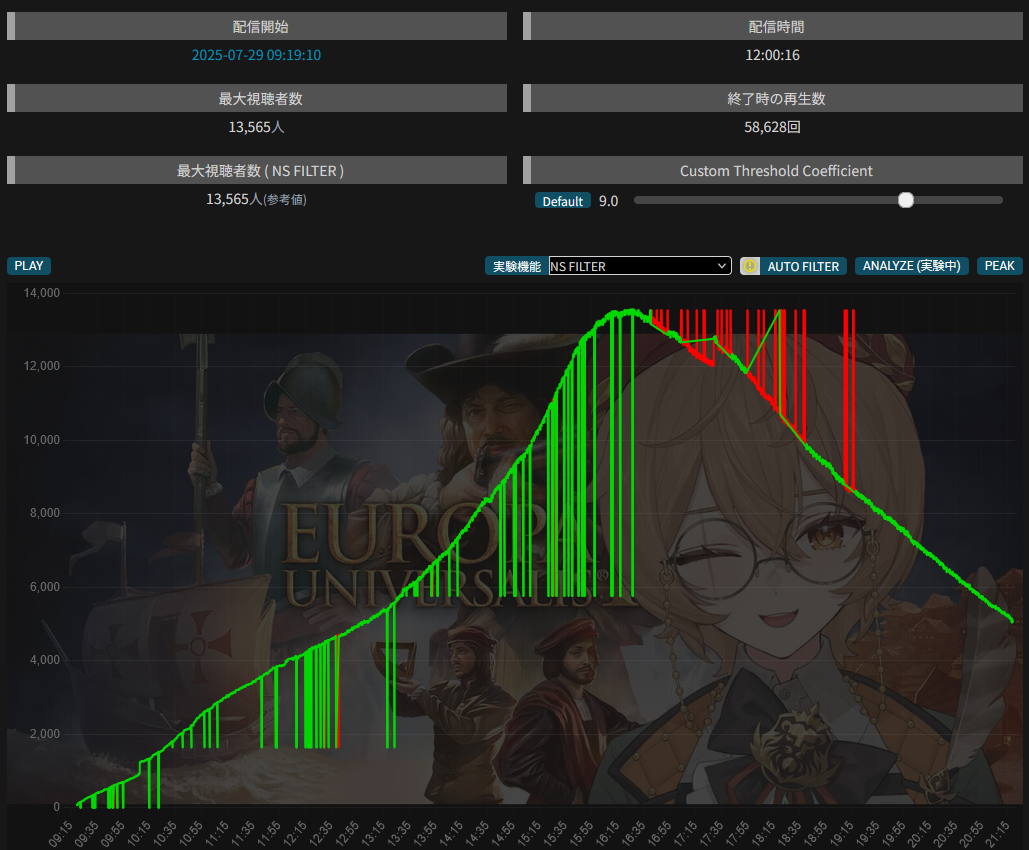Viewport: 1029px width, 850px height.
Task: Start playback with the PLAY button
Action: tap(29, 266)
